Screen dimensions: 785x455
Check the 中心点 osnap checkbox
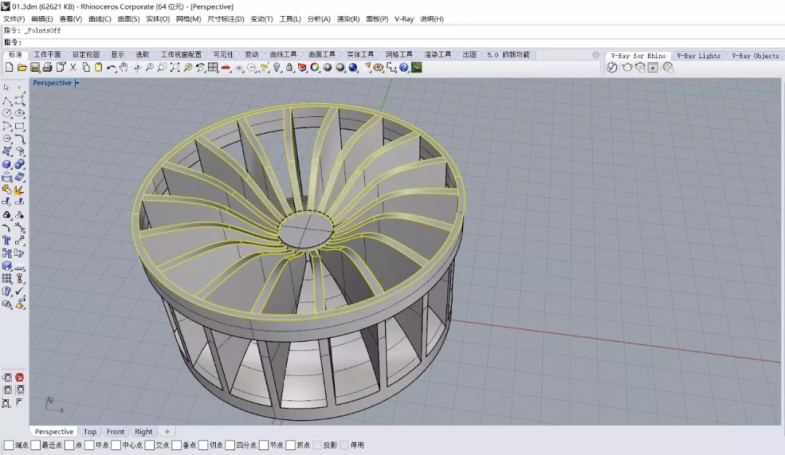pos(115,445)
